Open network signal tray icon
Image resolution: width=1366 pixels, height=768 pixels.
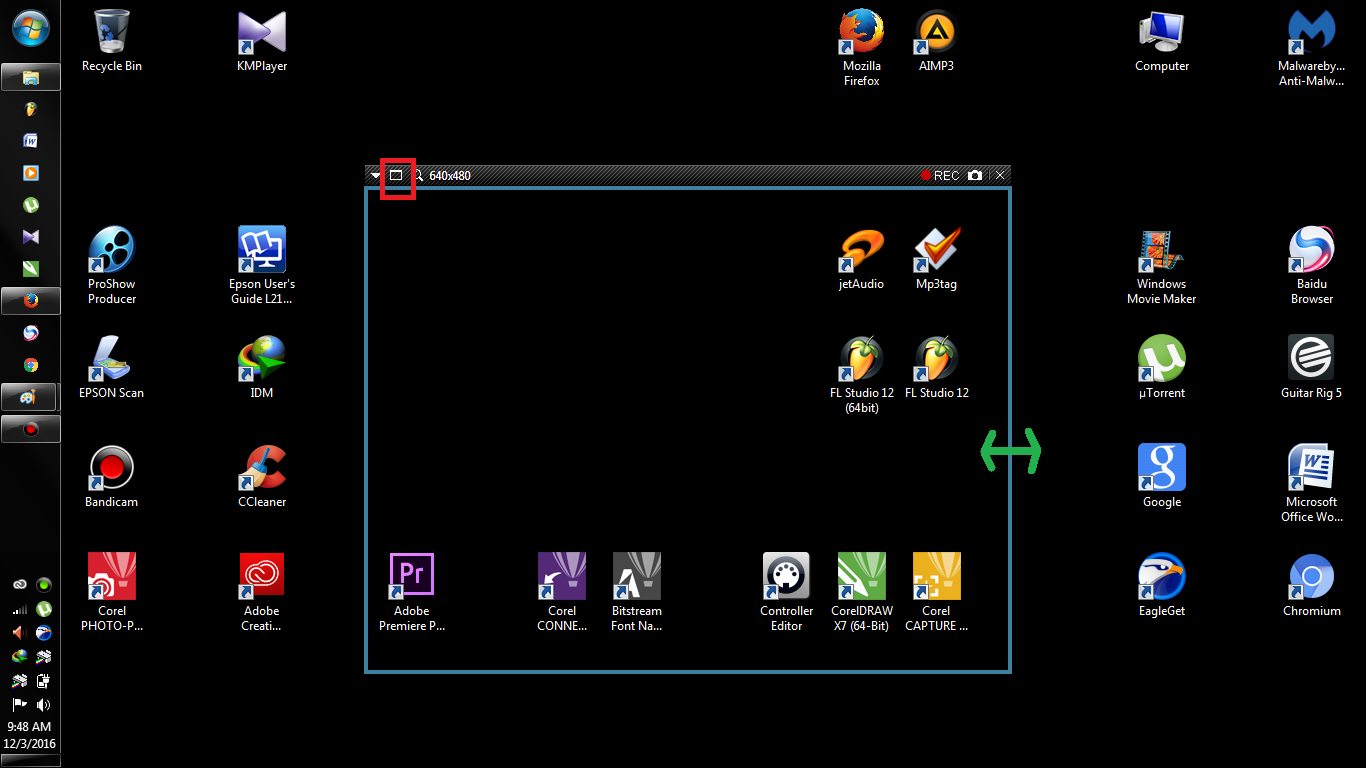click(x=19, y=609)
